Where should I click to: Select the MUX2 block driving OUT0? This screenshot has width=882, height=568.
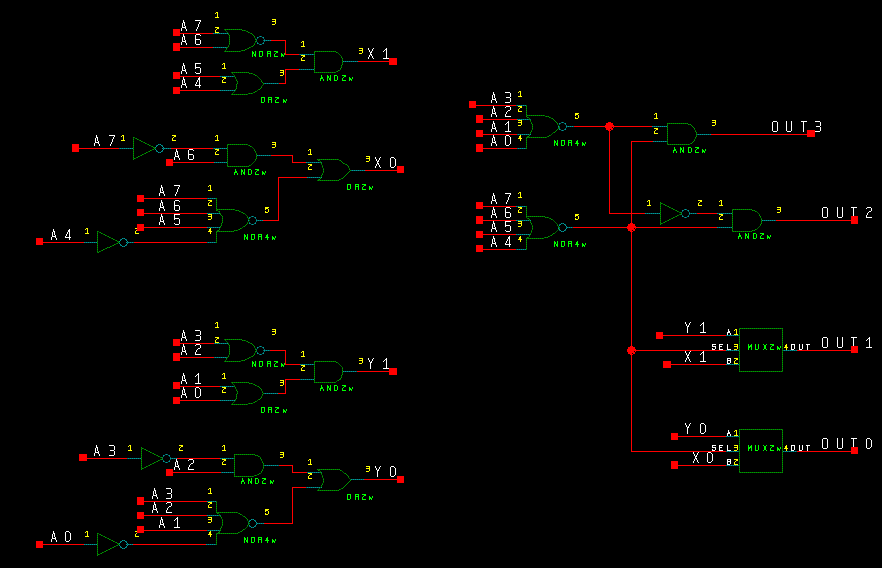(x=761, y=451)
